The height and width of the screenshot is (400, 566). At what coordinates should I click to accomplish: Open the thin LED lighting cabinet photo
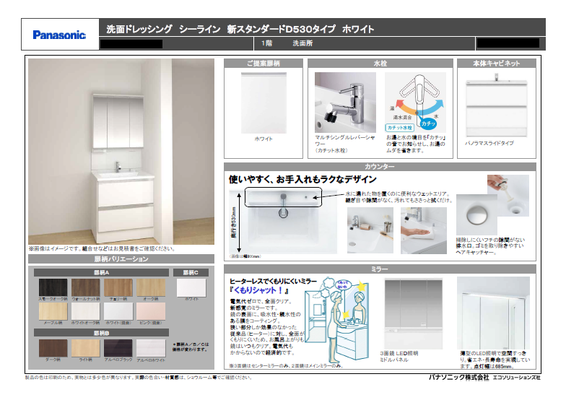[493, 313]
